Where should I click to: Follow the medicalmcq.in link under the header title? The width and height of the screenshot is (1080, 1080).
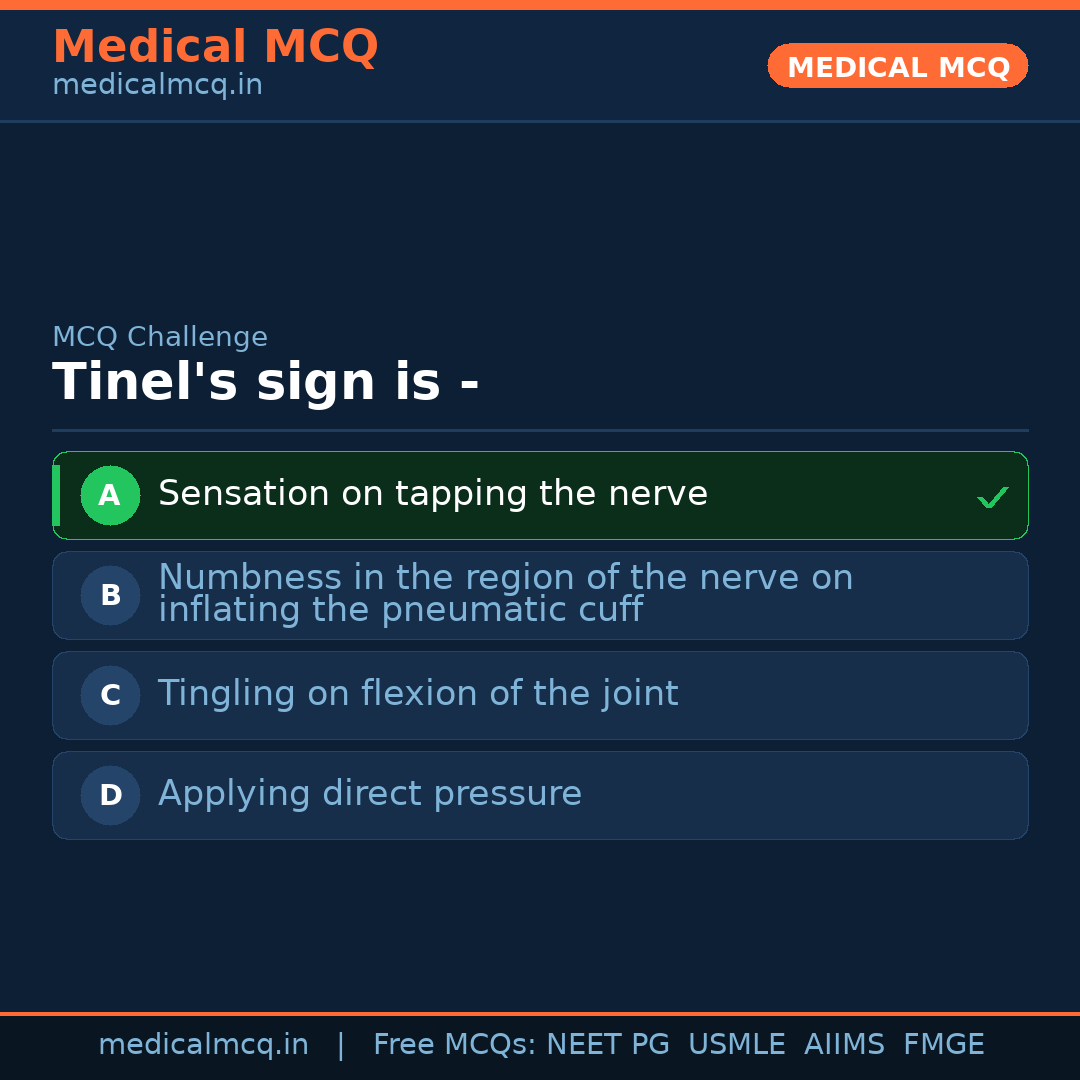click(x=157, y=85)
